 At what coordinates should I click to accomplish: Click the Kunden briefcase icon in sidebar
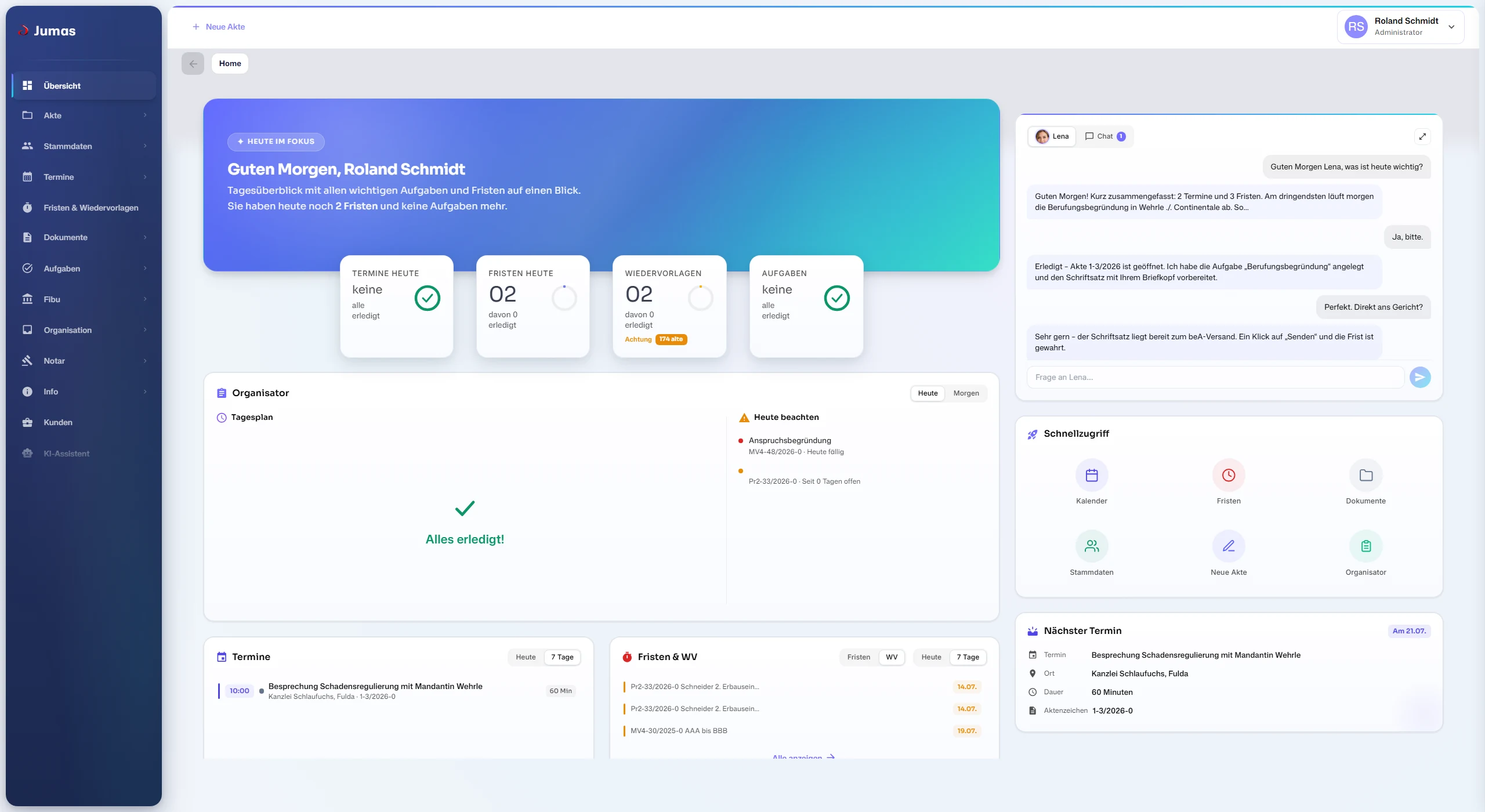coord(27,422)
